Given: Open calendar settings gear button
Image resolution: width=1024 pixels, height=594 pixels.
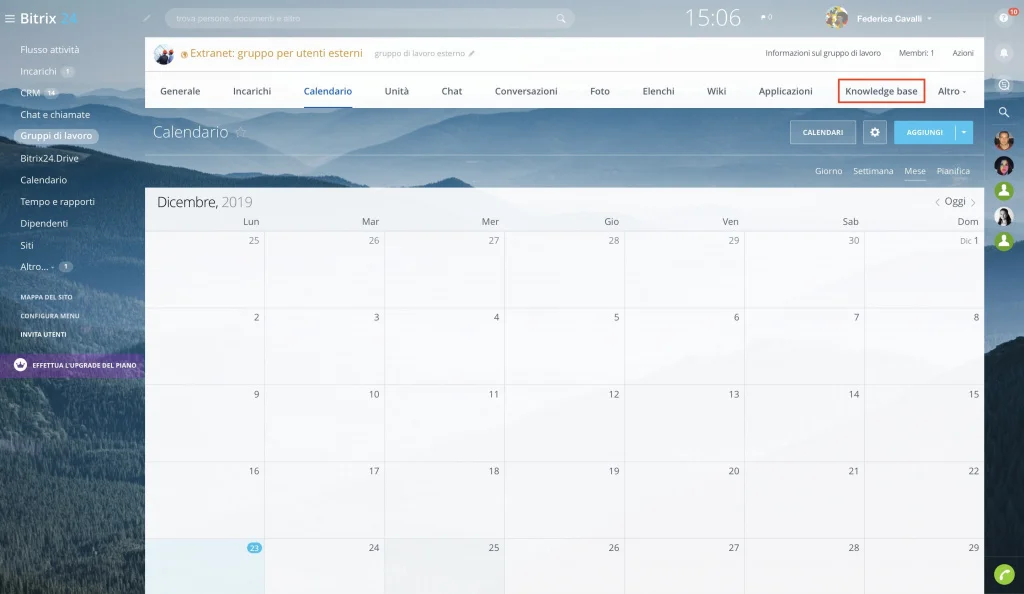Looking at the screenshot, I should point(874,132).
